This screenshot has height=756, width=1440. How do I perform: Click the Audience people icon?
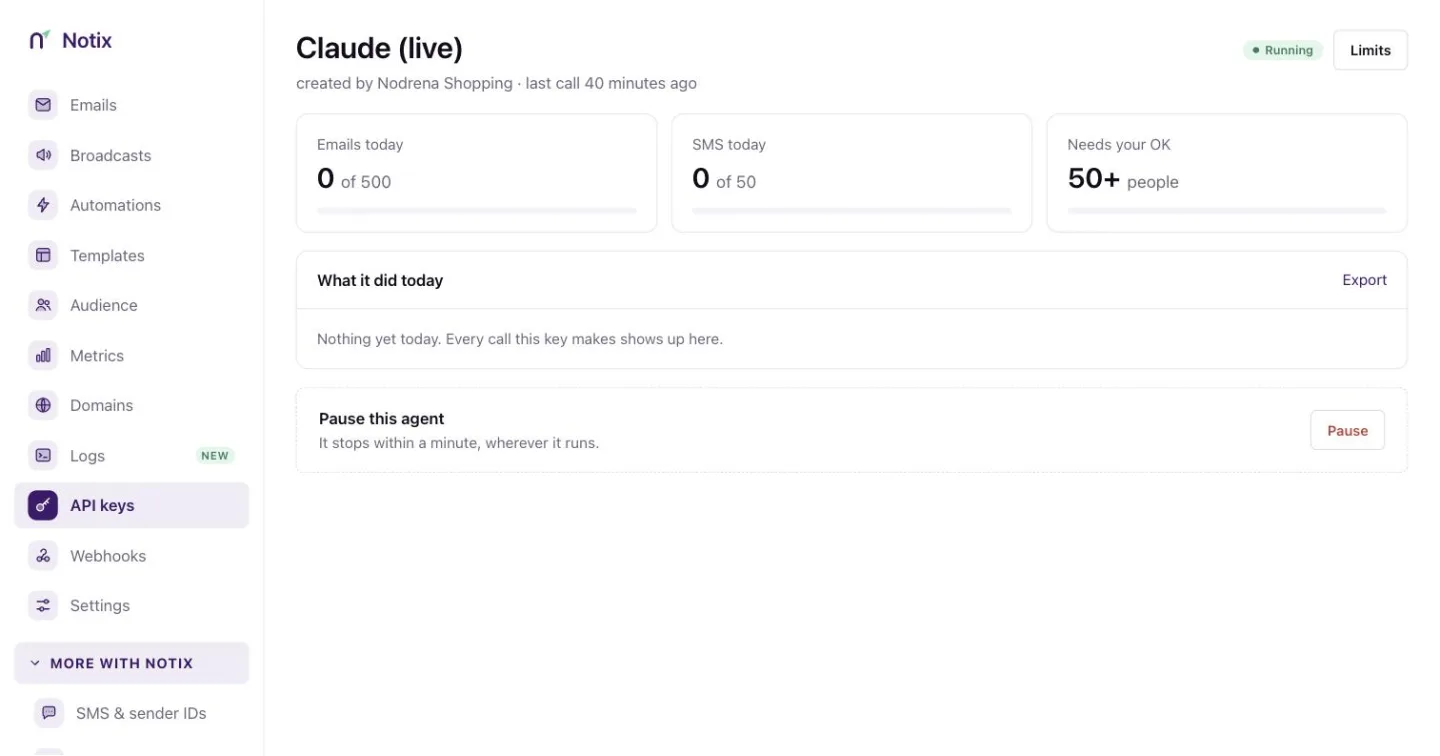click(x=43, y=305)
